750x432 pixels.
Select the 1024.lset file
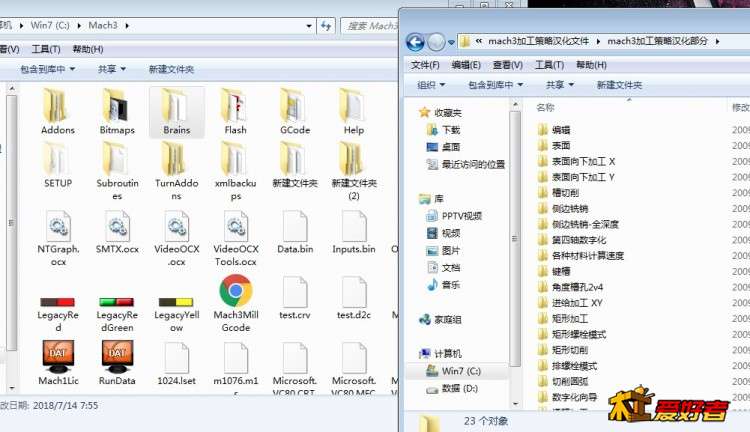pyautogui.click(x=176, y=364)
